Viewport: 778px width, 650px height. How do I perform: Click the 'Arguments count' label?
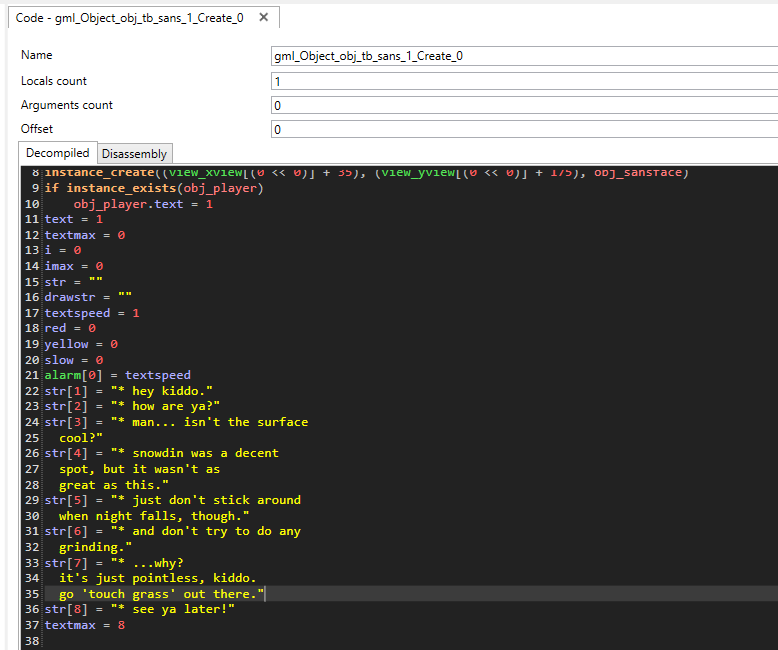(x=66, y=105)
